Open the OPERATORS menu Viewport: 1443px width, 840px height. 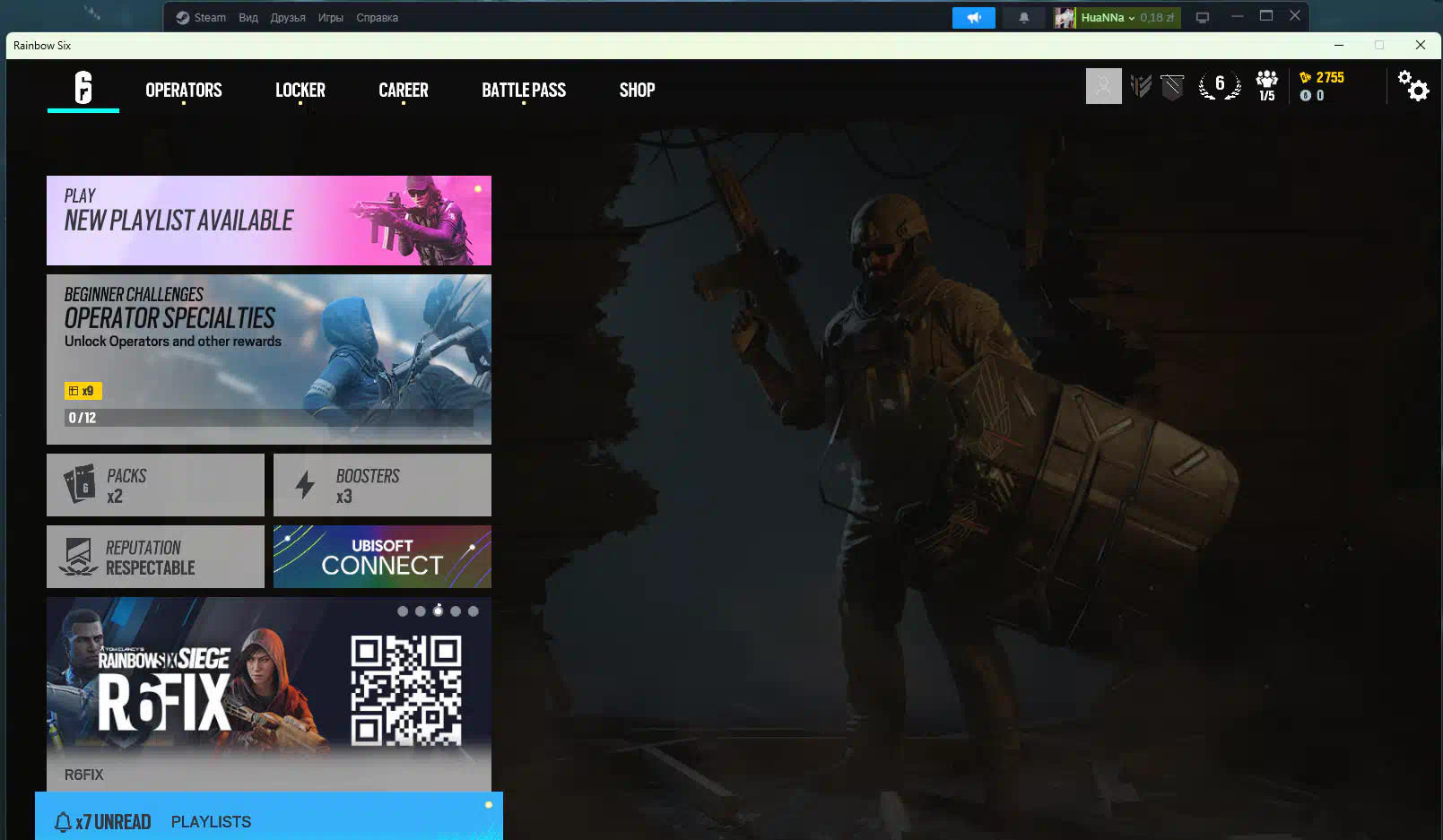(184, 90)
